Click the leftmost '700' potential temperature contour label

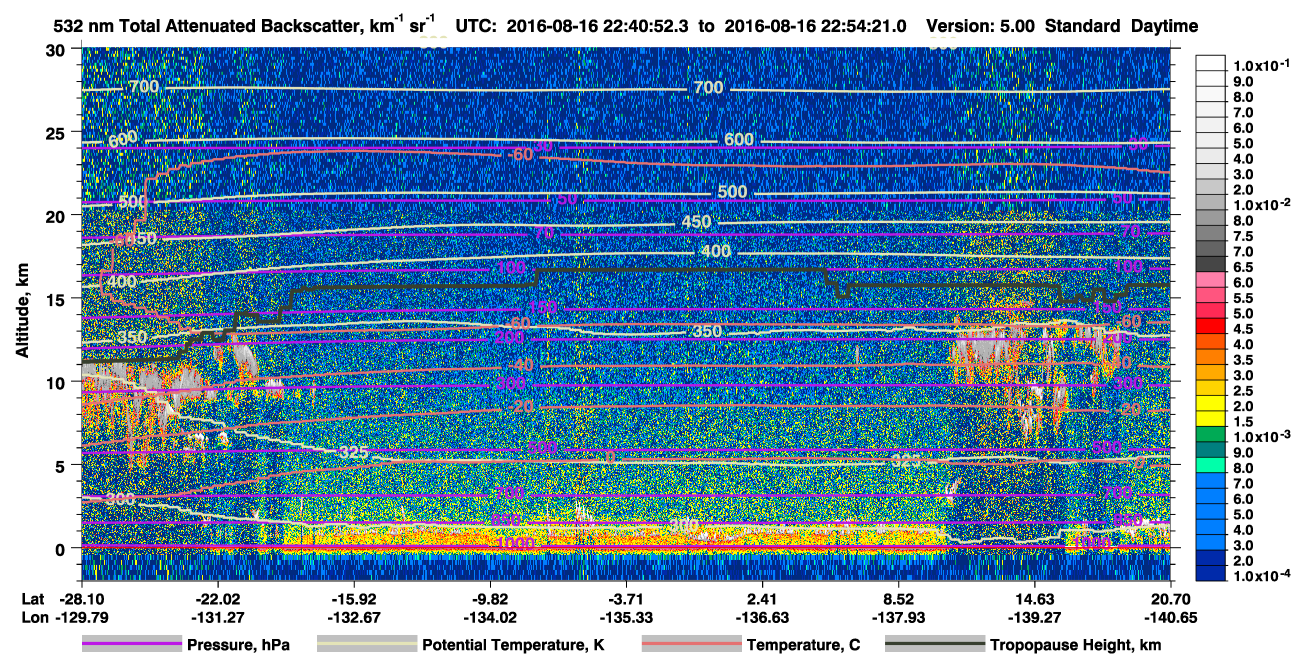click(x=143, y=87)
